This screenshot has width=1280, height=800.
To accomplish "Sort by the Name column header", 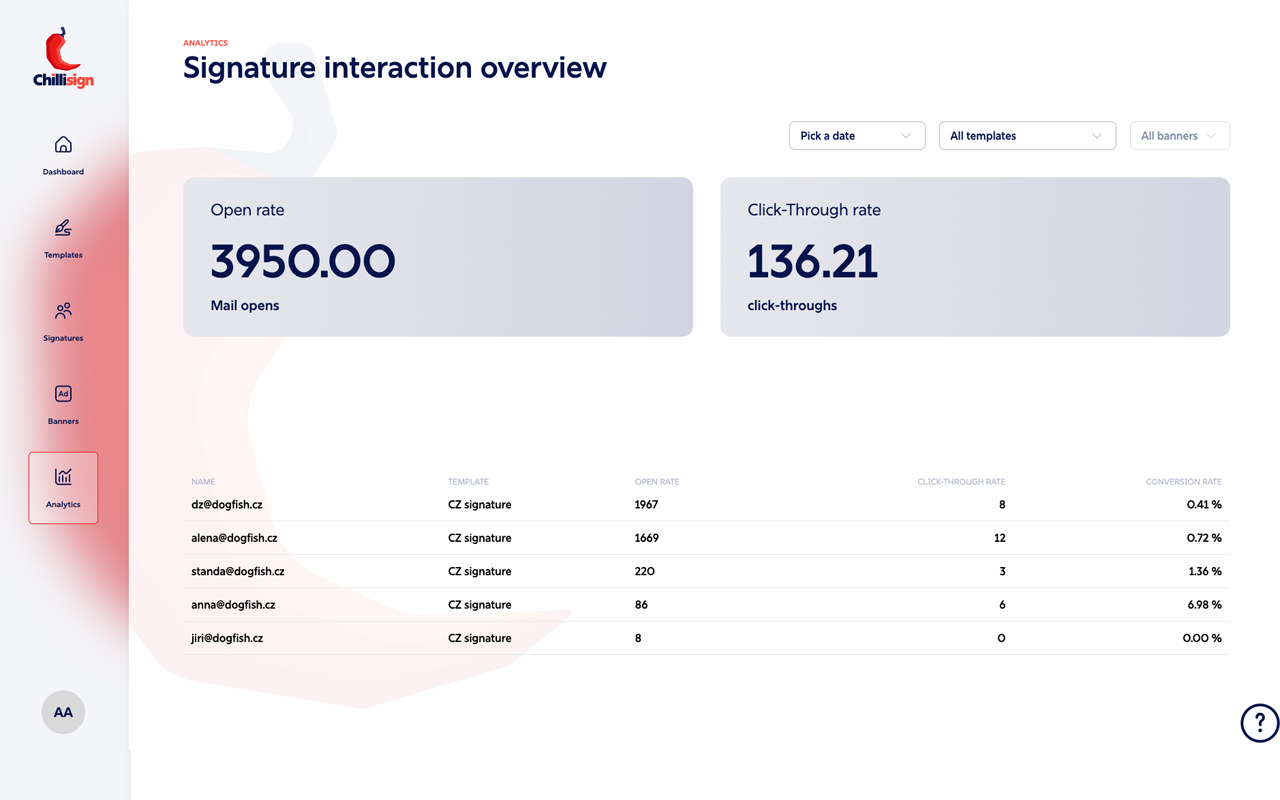I will (x=203, y=482).
